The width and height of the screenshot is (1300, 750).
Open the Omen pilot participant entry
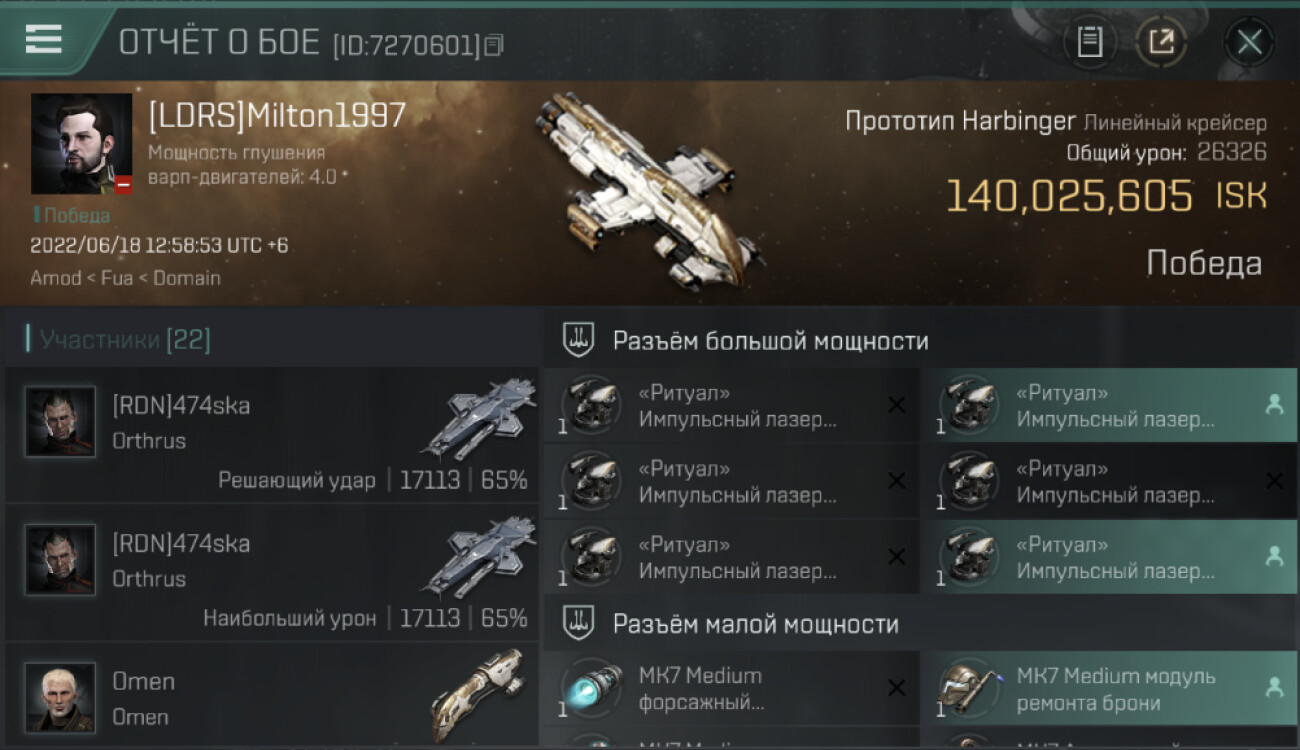tap(272, 695)
